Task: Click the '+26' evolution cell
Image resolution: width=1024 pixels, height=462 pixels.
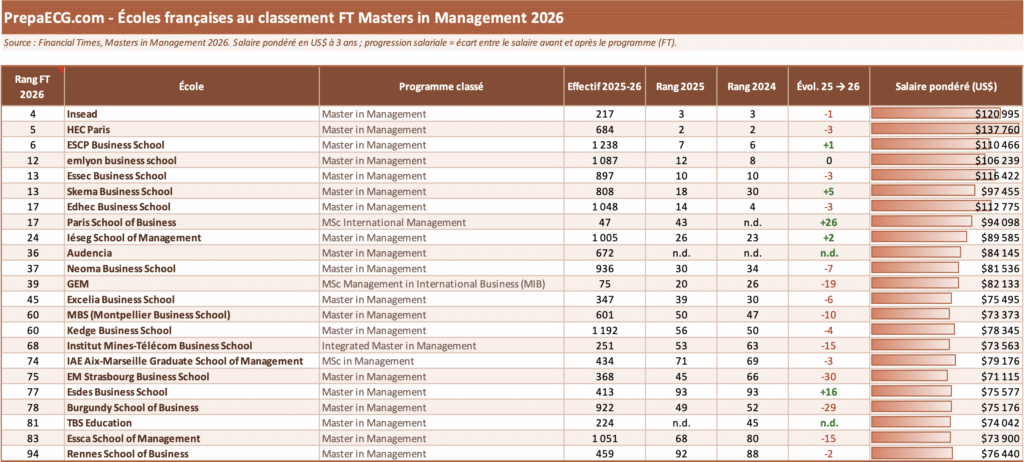Action: (x=829, y=222)
